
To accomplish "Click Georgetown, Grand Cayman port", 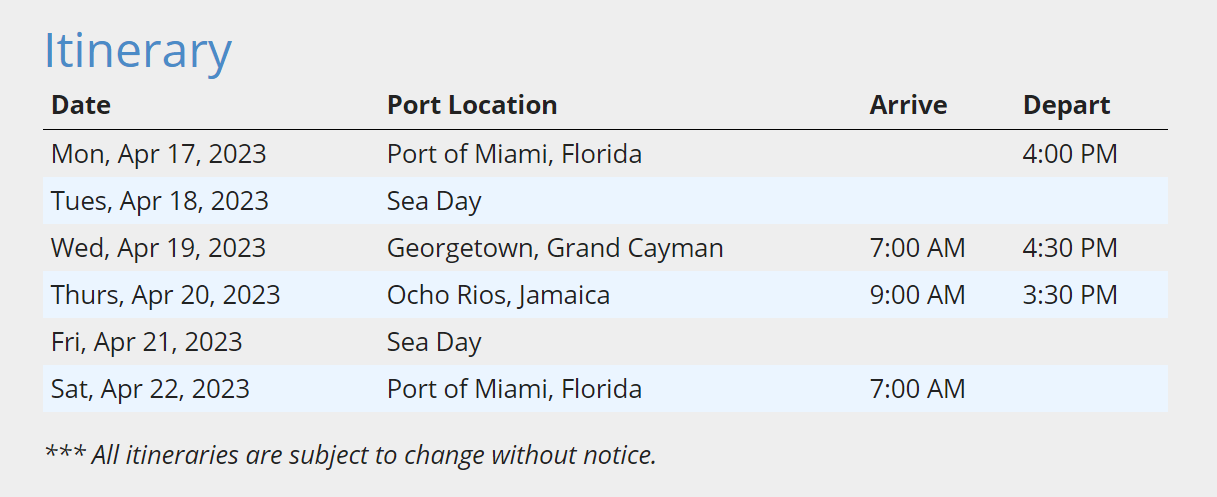I will point(555,248).
